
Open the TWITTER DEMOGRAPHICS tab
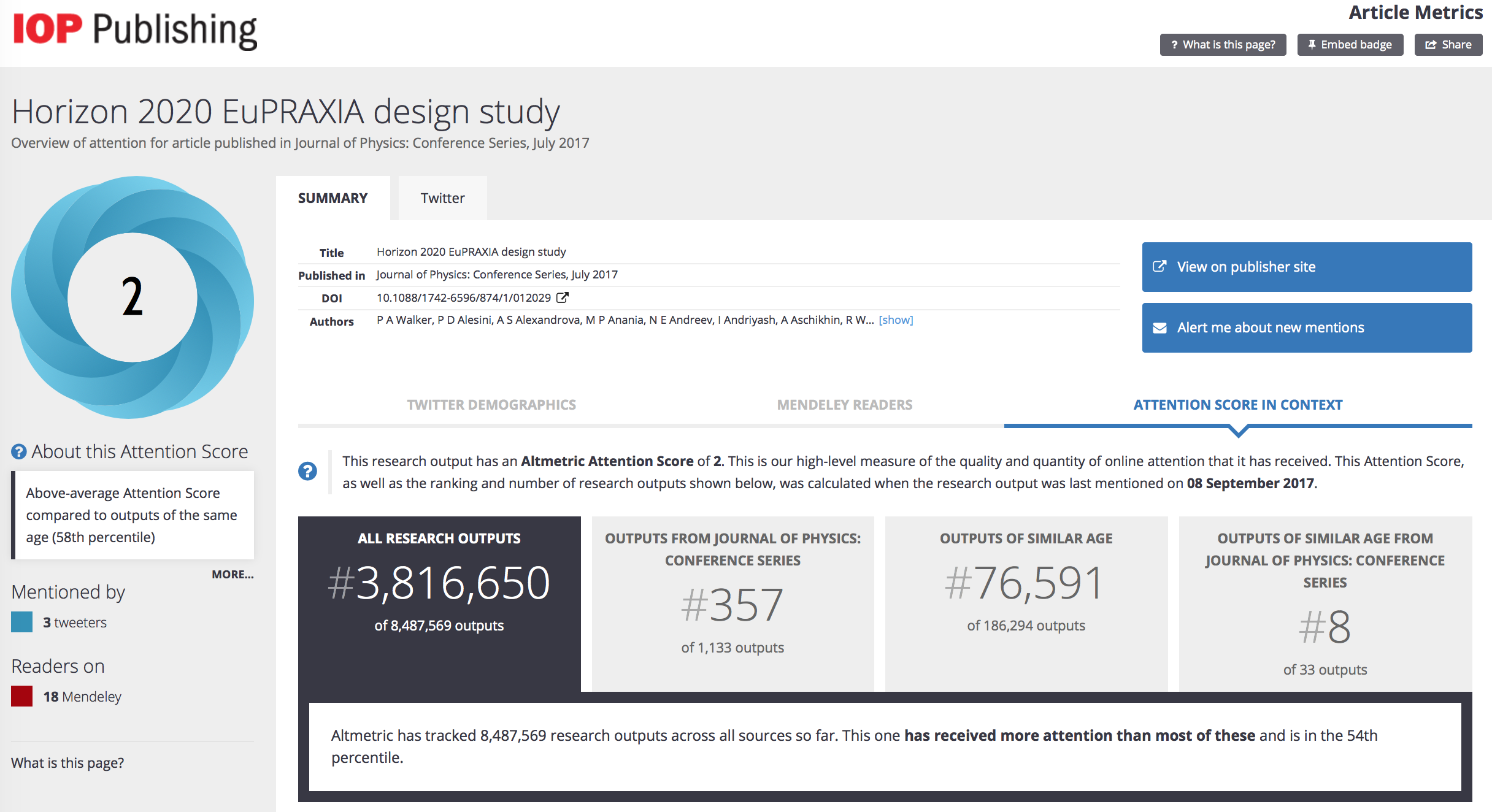click(491, 405)
